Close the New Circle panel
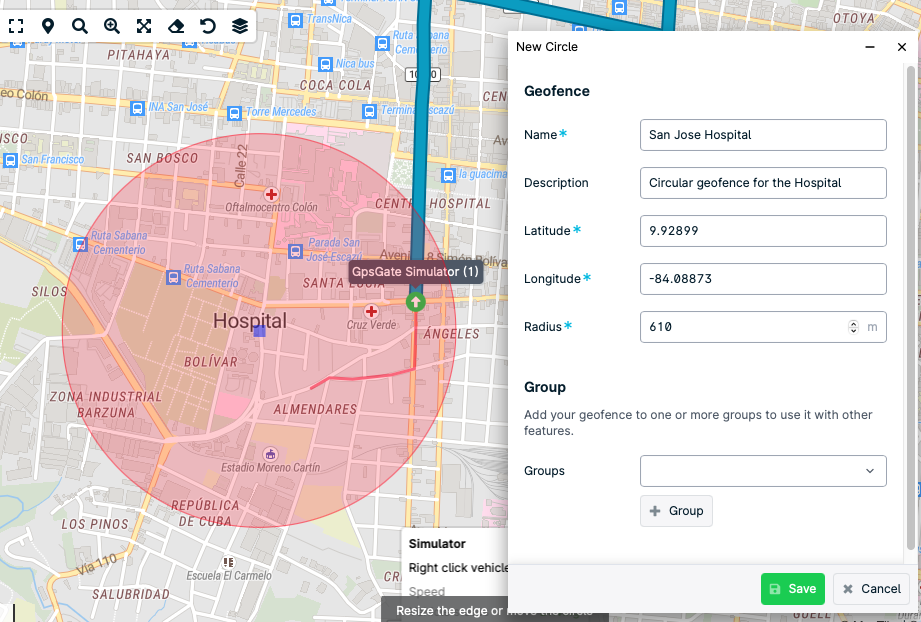The width and height of the screenshot is (921, 622). (902, 47)
